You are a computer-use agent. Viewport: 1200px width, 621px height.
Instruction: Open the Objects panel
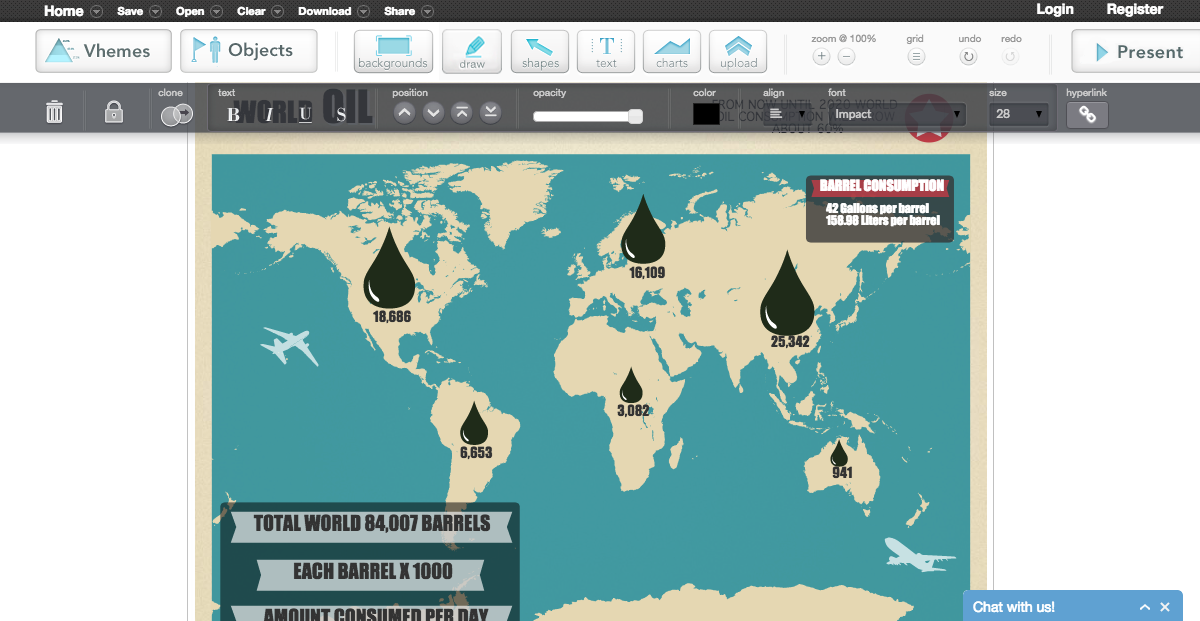click(x=249, y=51)
